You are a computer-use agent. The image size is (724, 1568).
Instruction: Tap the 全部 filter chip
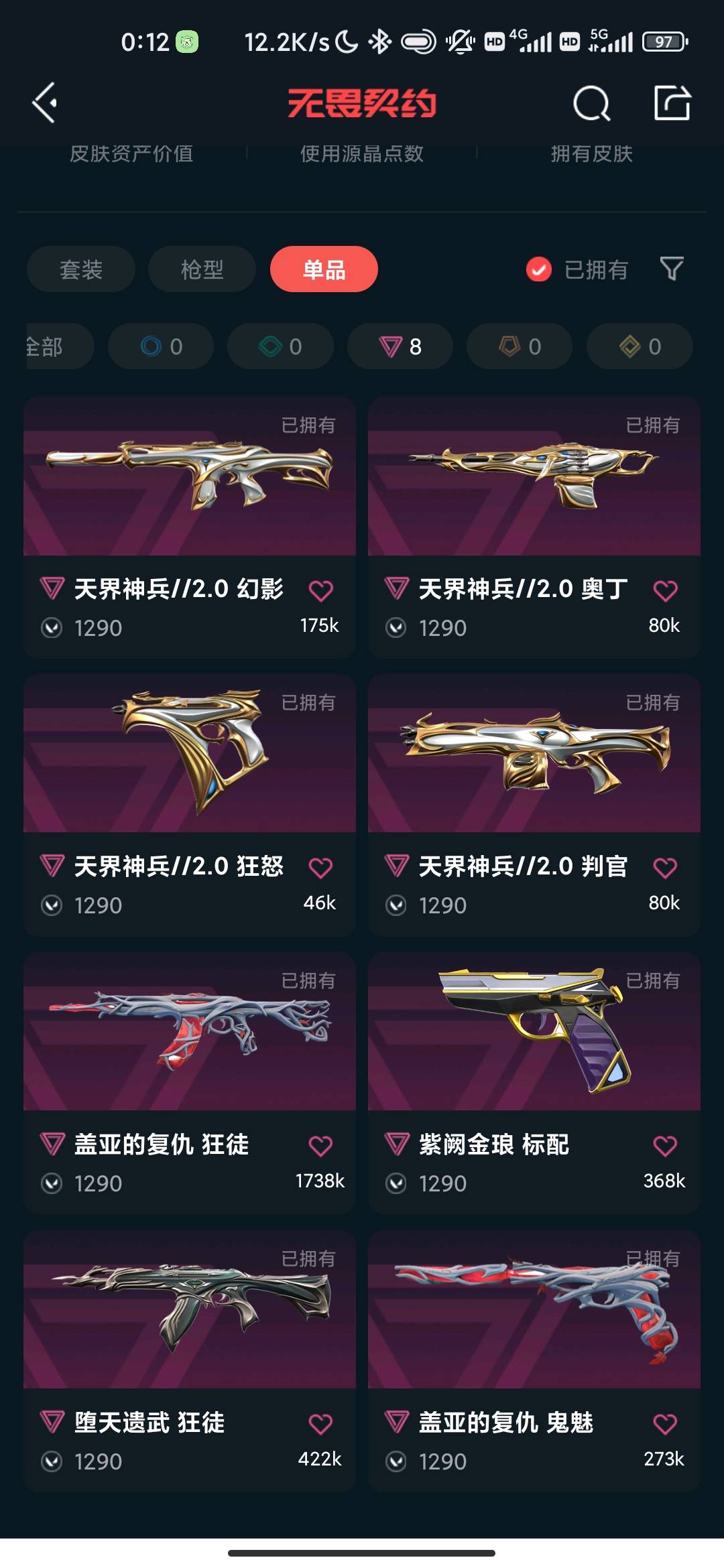[59, 346]
